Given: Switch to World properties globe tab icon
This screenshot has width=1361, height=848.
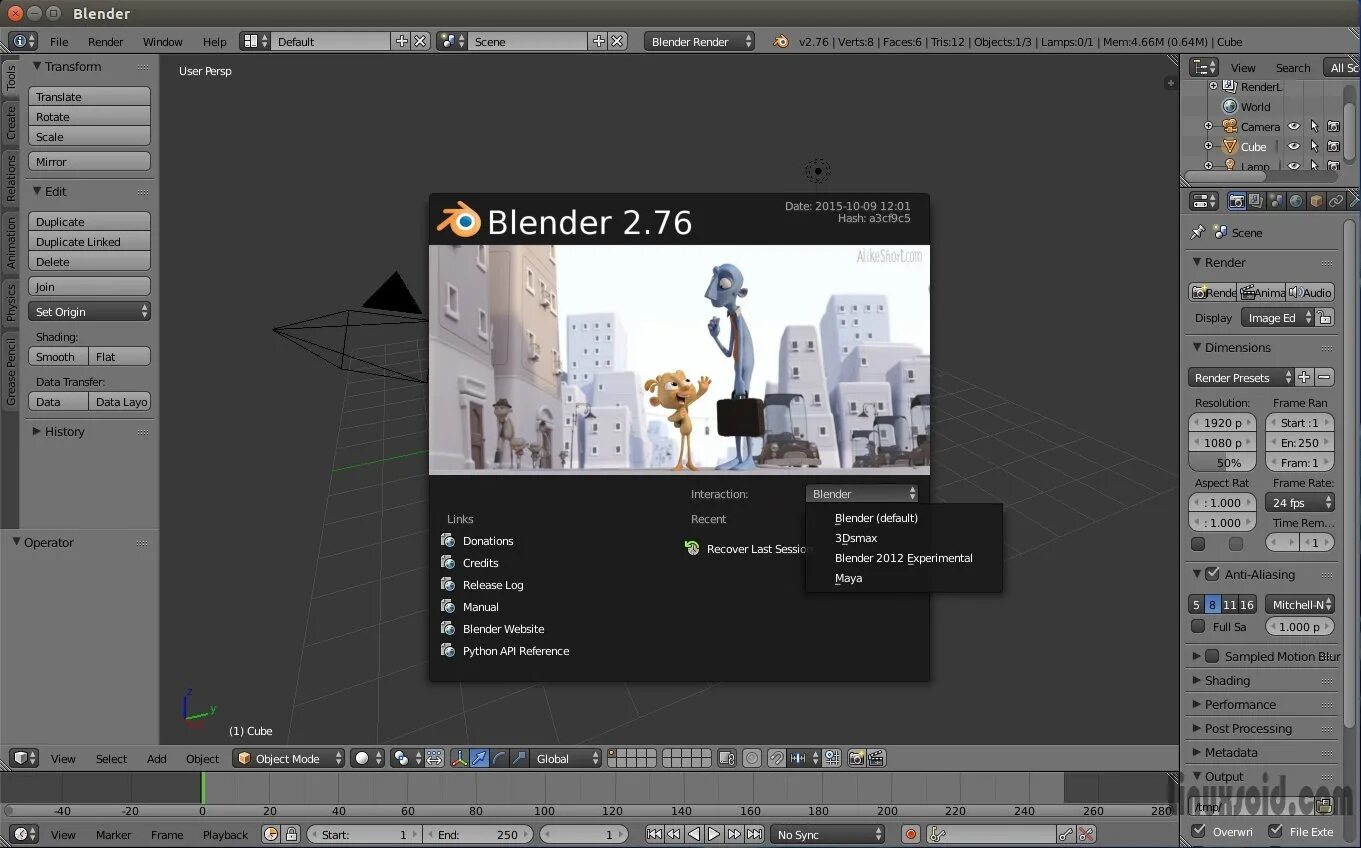Looking at the screenshot, I should [x=1296, y=201].
